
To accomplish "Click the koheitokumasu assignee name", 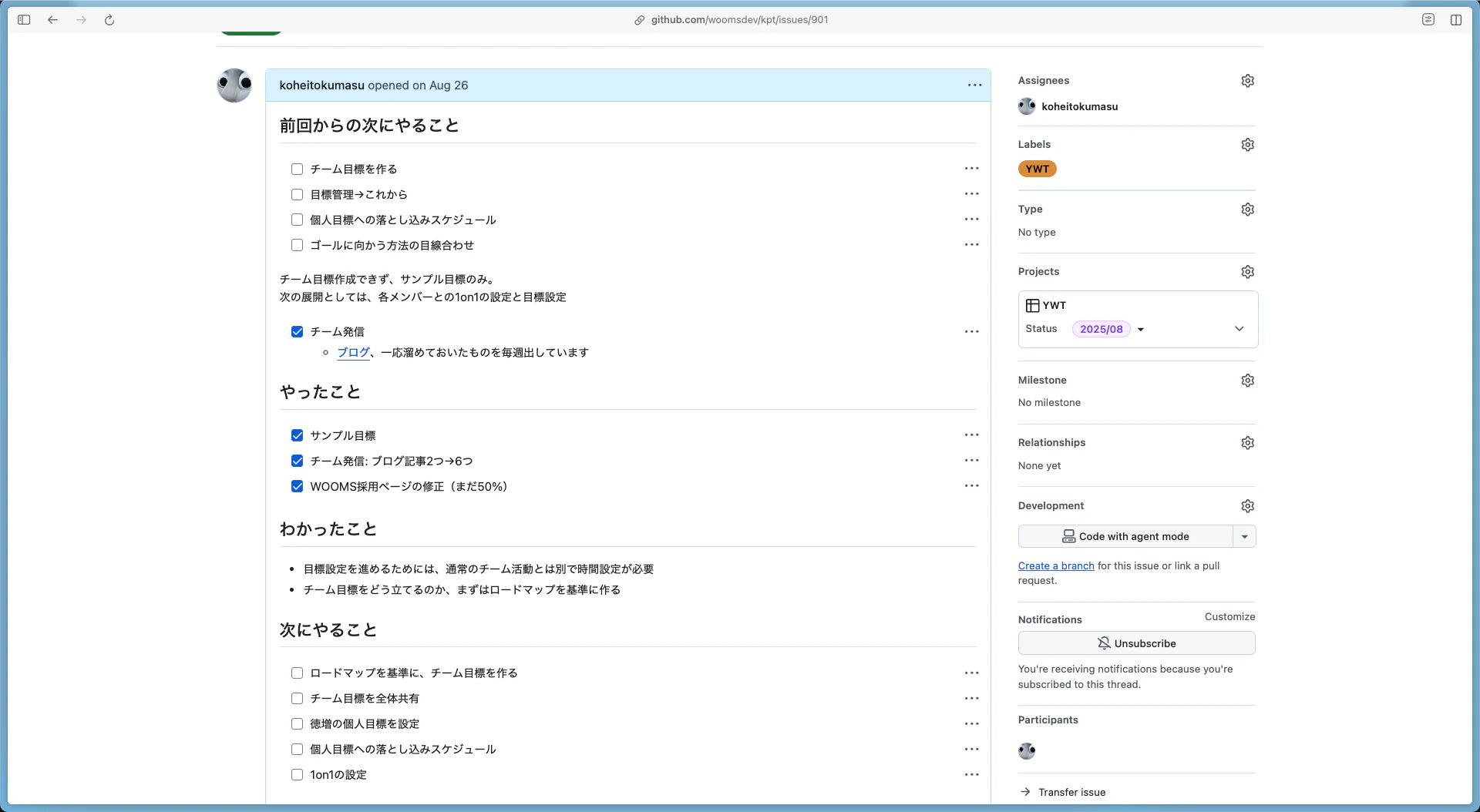I will [1079, 107].
